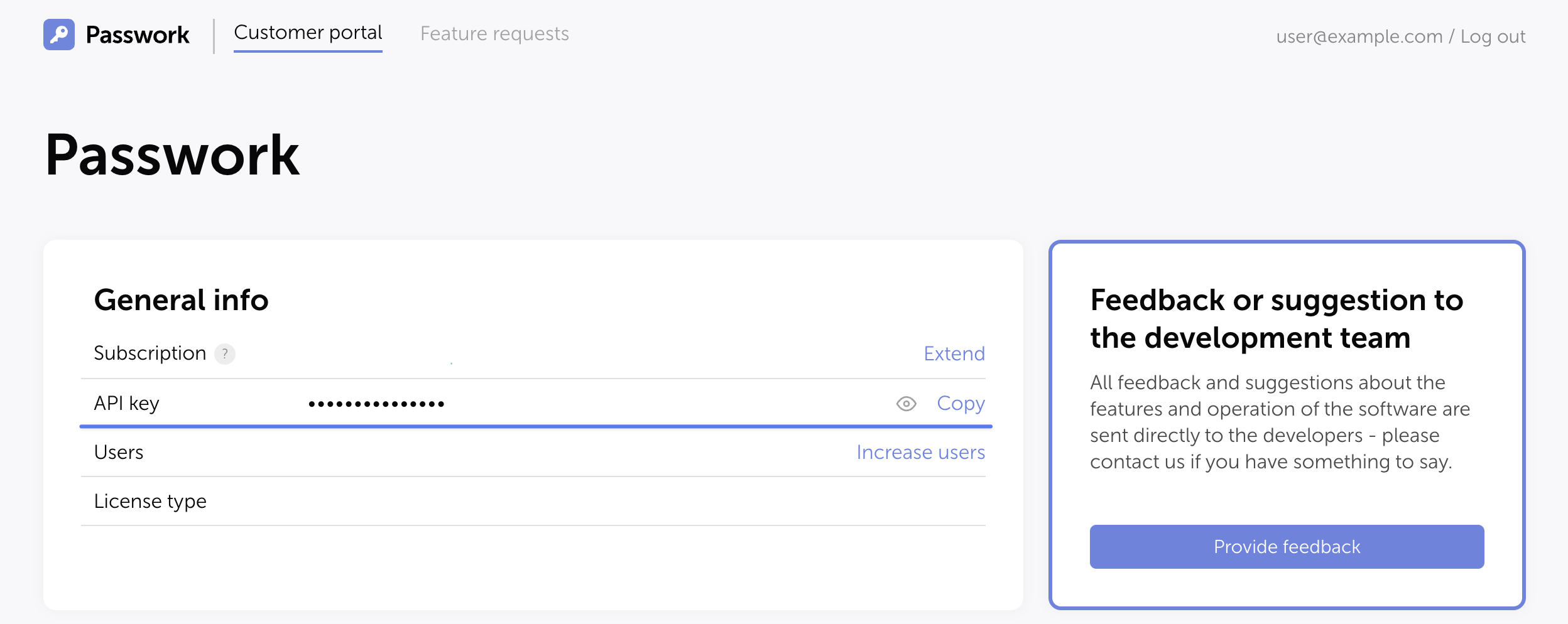Click user@example.com / Log out link
This screenshot has height=624, width=1568.
[x=1400, y=36]
